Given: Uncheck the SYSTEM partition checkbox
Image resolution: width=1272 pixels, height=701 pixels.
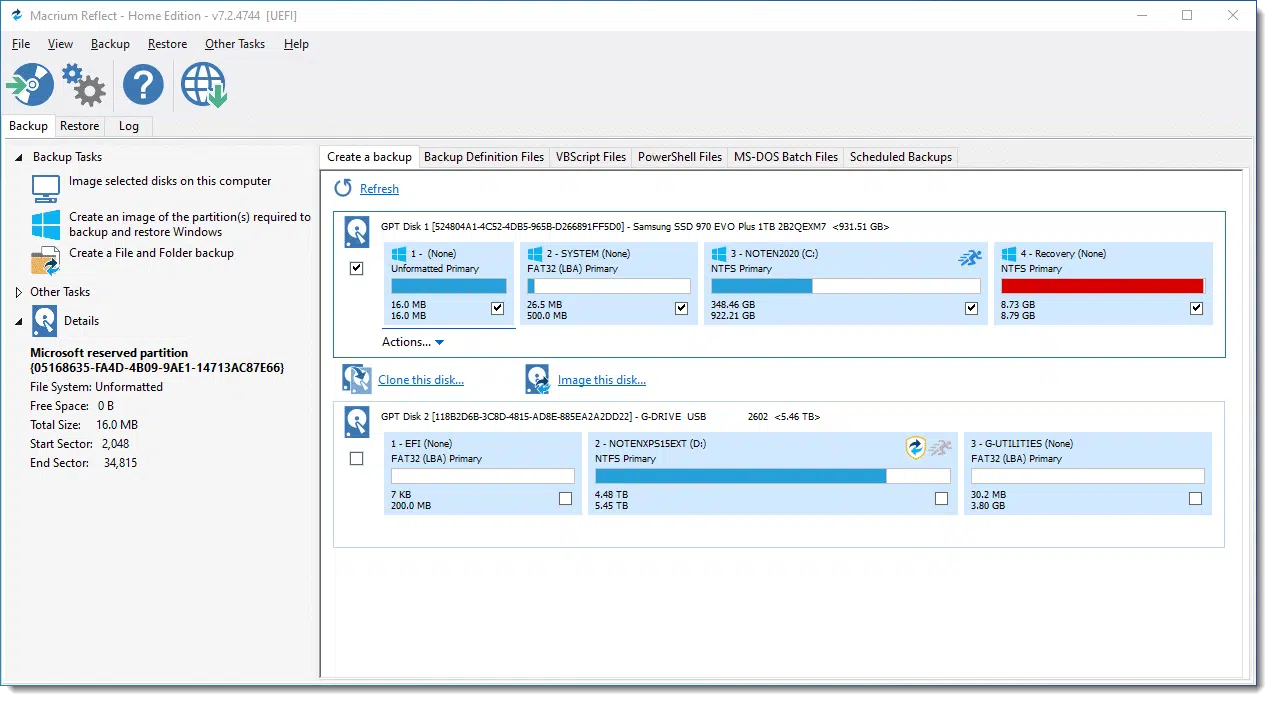Looking at the screenshot, I should click(682, 309).
